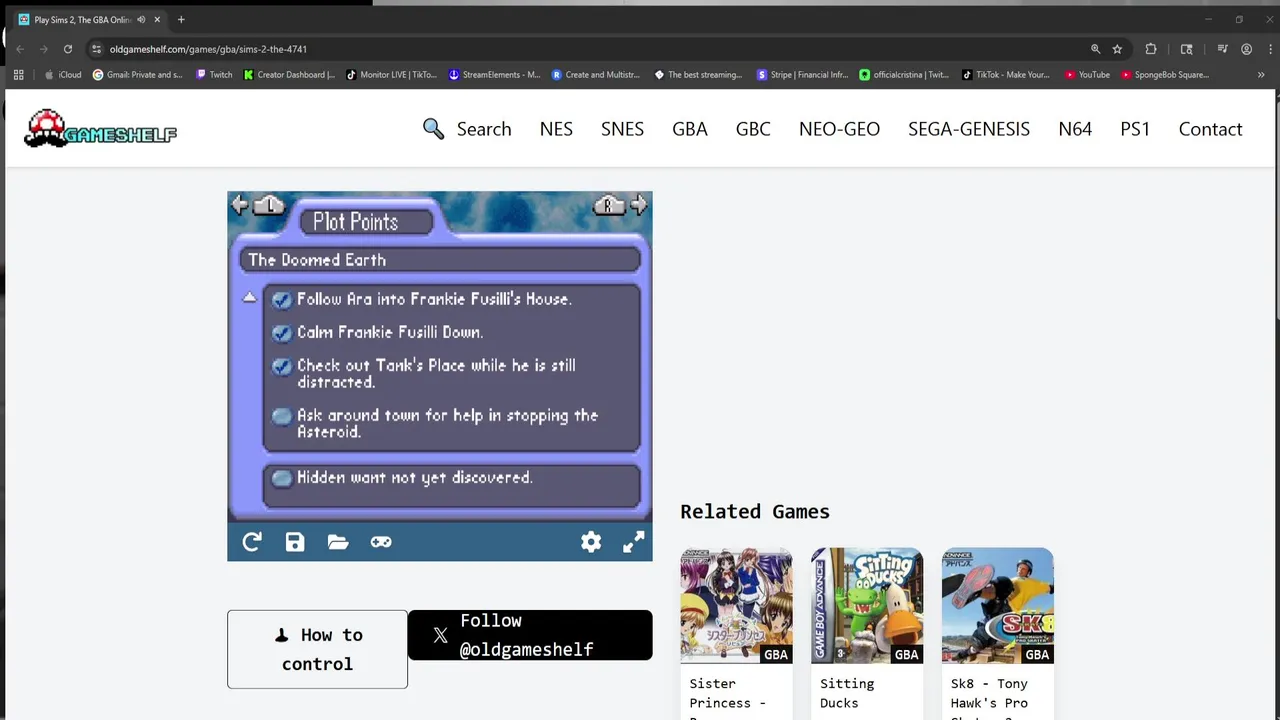Click the browser zoom magnifier icon

pos(1095,49)
